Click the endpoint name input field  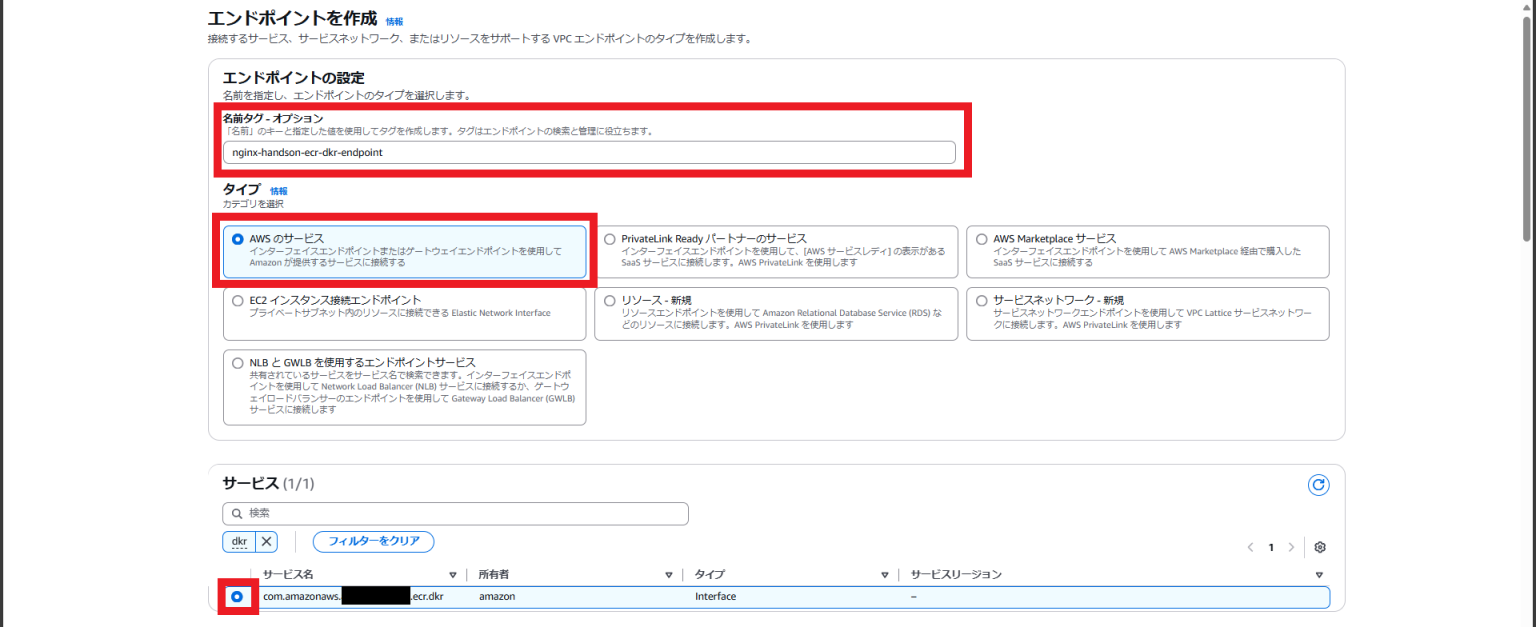pos(590,152)
